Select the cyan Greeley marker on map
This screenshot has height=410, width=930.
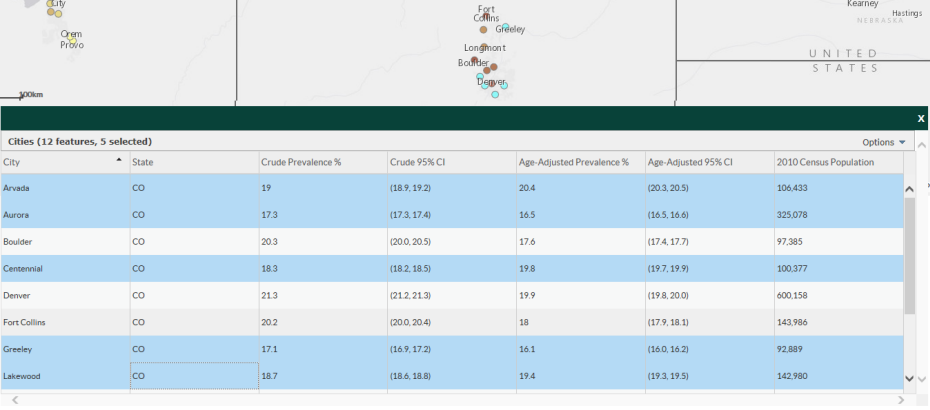coord(507,27)
